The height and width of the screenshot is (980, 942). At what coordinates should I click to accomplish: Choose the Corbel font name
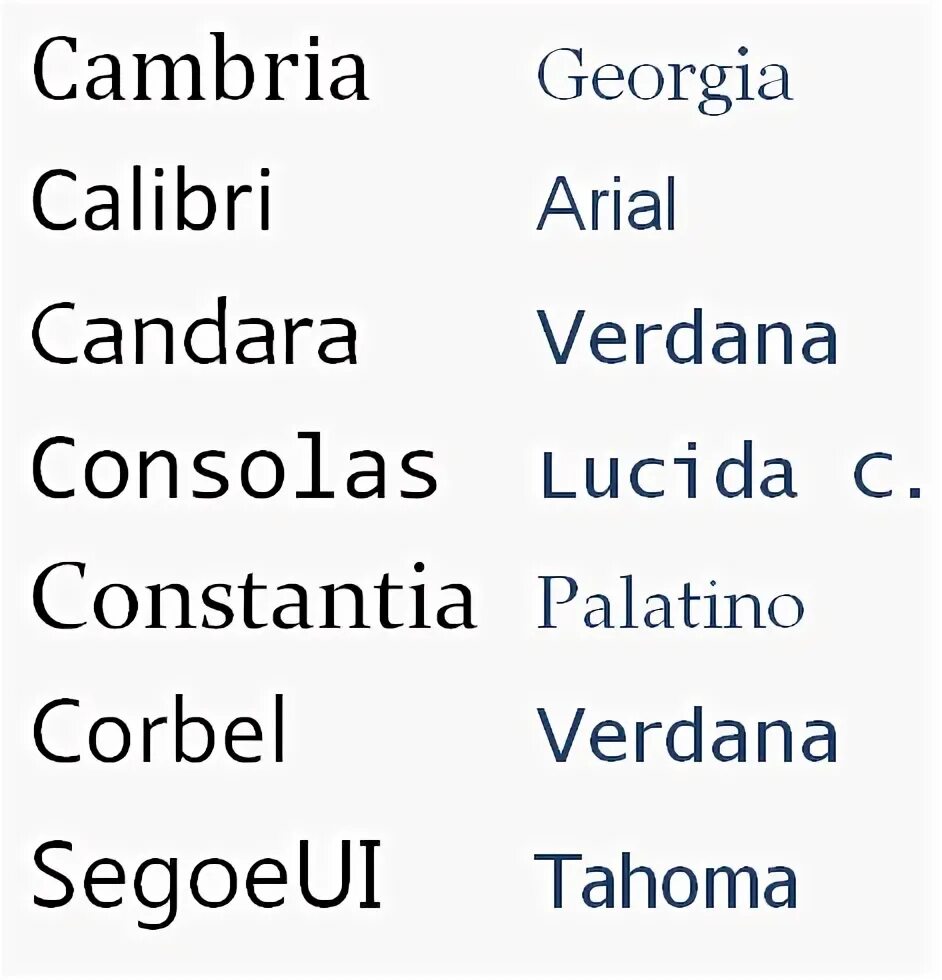coord(159,729)
